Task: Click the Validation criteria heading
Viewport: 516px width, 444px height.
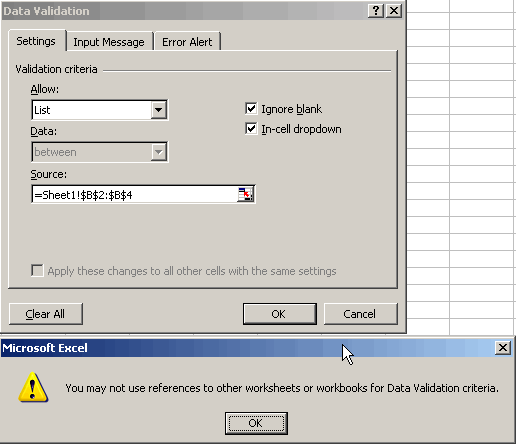Action: [56, 69]
